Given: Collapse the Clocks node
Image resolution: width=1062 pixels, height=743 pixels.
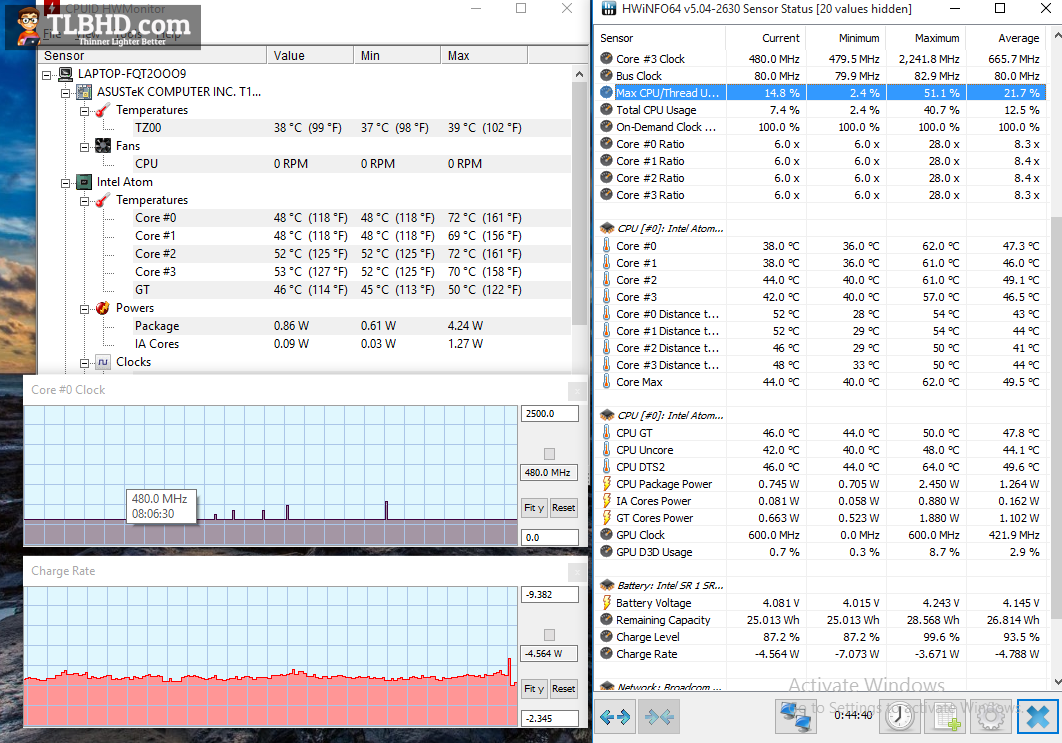Looking at the screenshot, I should pyautogui.click(x=84, y=363).
